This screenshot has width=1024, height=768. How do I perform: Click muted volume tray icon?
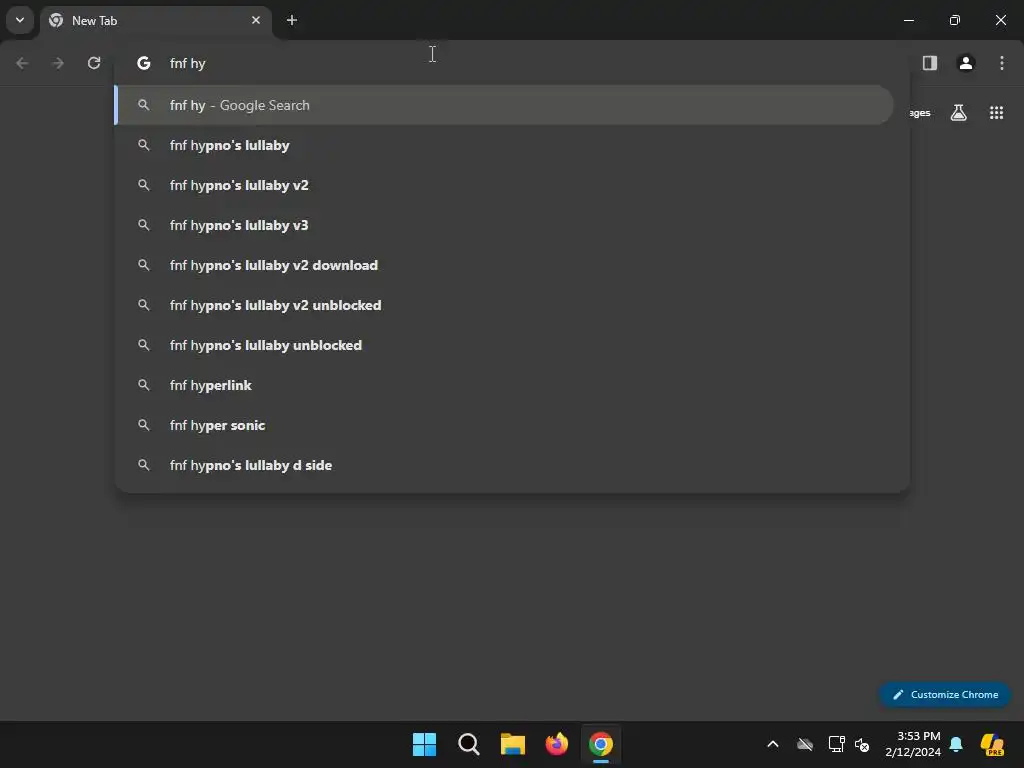[862, 744]
